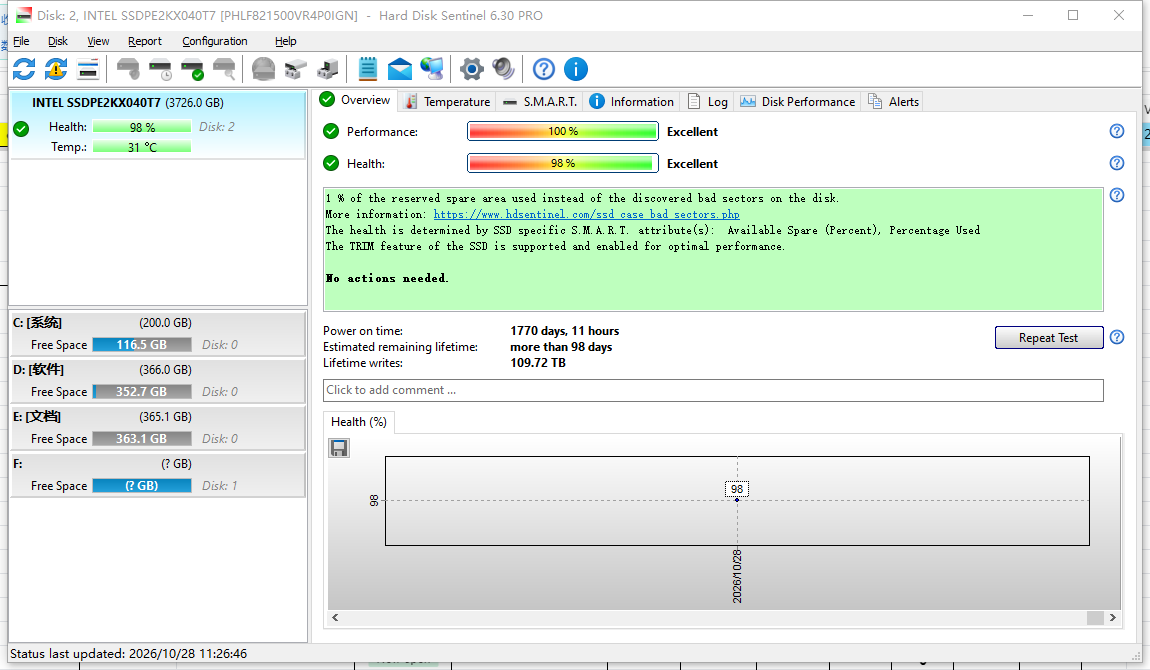Image resolution: width=1150 pixels, height=670 pixels.
Task: Click the 'Click to add comment' field
Action: click(x=713, y=390)
